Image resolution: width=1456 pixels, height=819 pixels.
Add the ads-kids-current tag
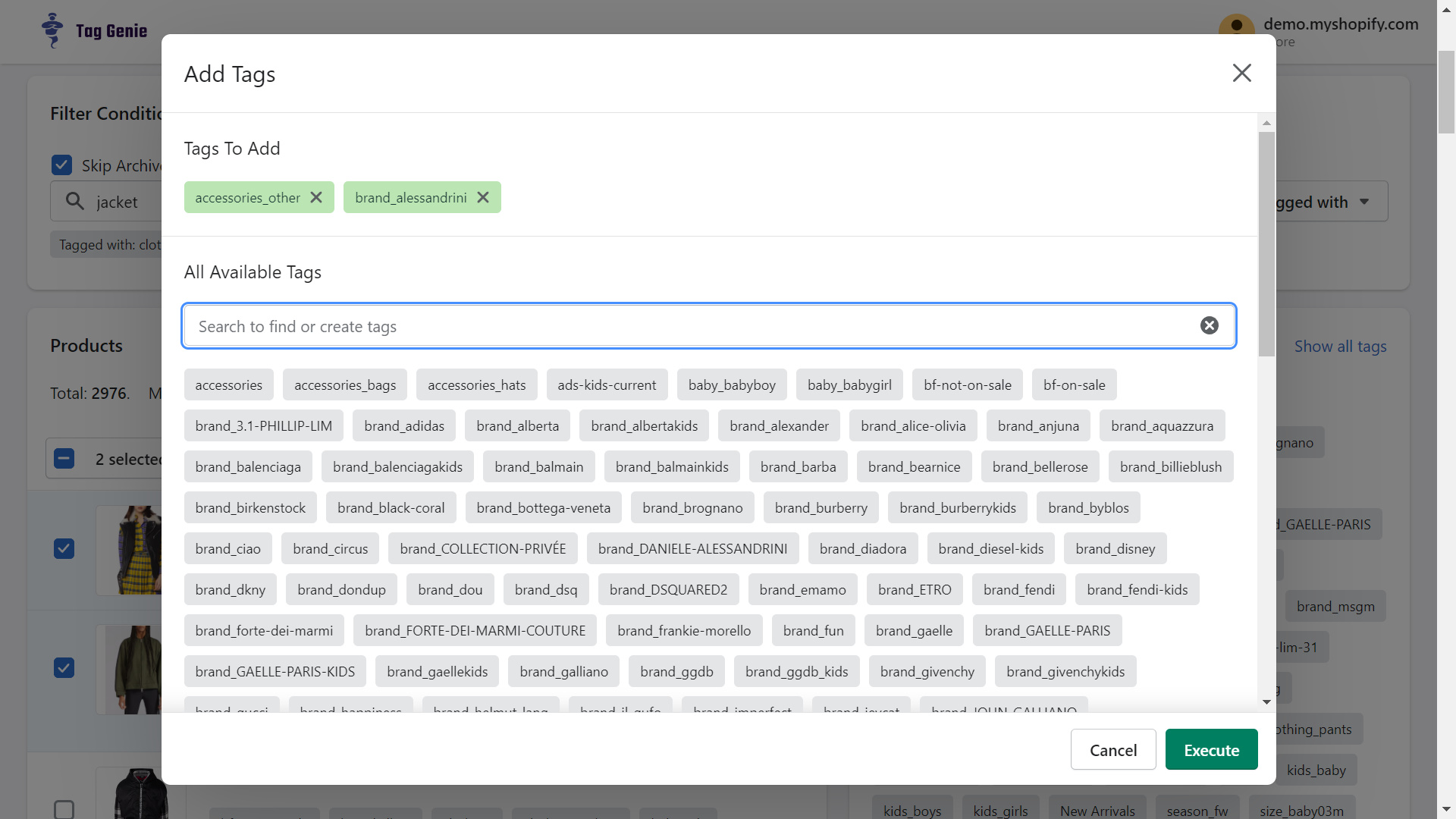607,384
